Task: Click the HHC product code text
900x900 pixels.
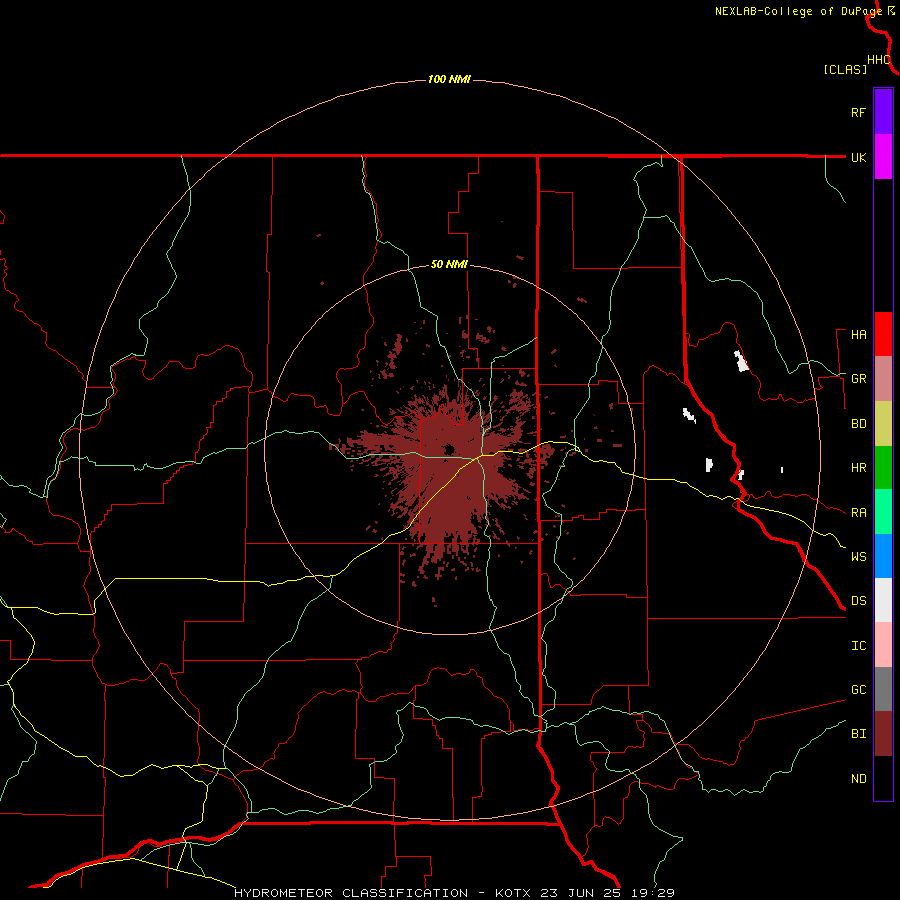Action: 879,60
